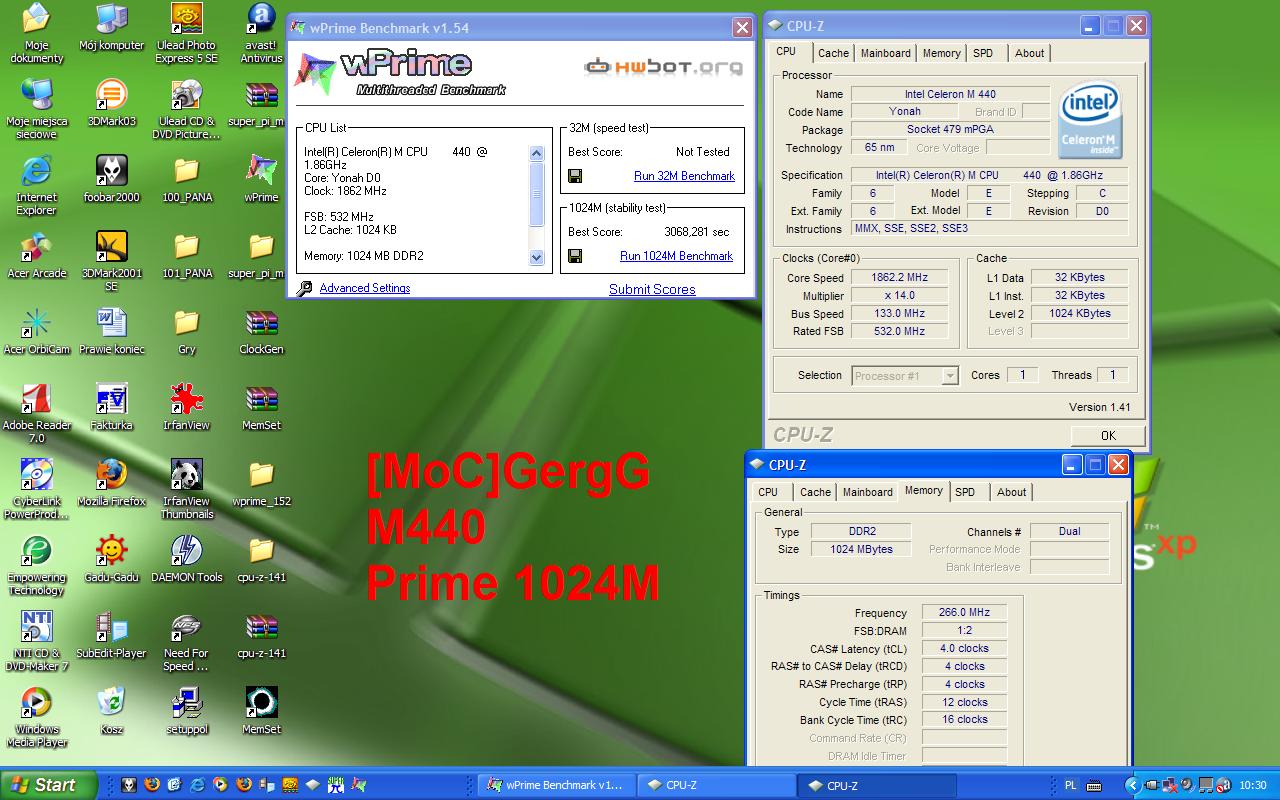Open the Fakturka desktop shortcut
Image resolution: width=1280 pixels, height=800 pixels.
pos(111,408)
